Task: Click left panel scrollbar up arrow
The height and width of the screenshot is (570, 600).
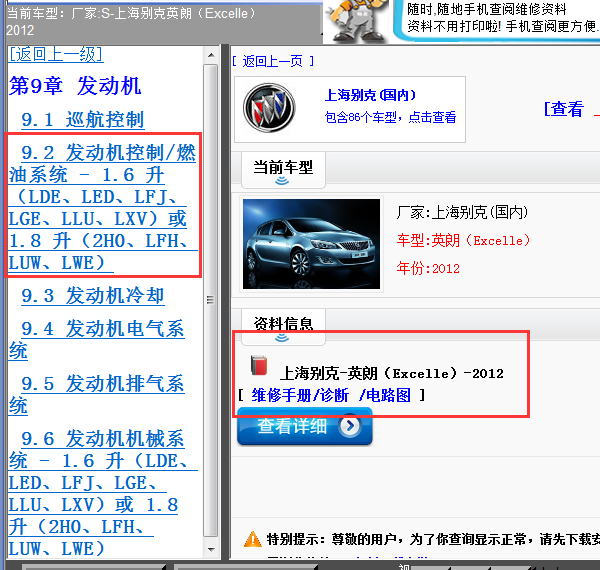Action: pyautogui.click(x=211, y=55)
